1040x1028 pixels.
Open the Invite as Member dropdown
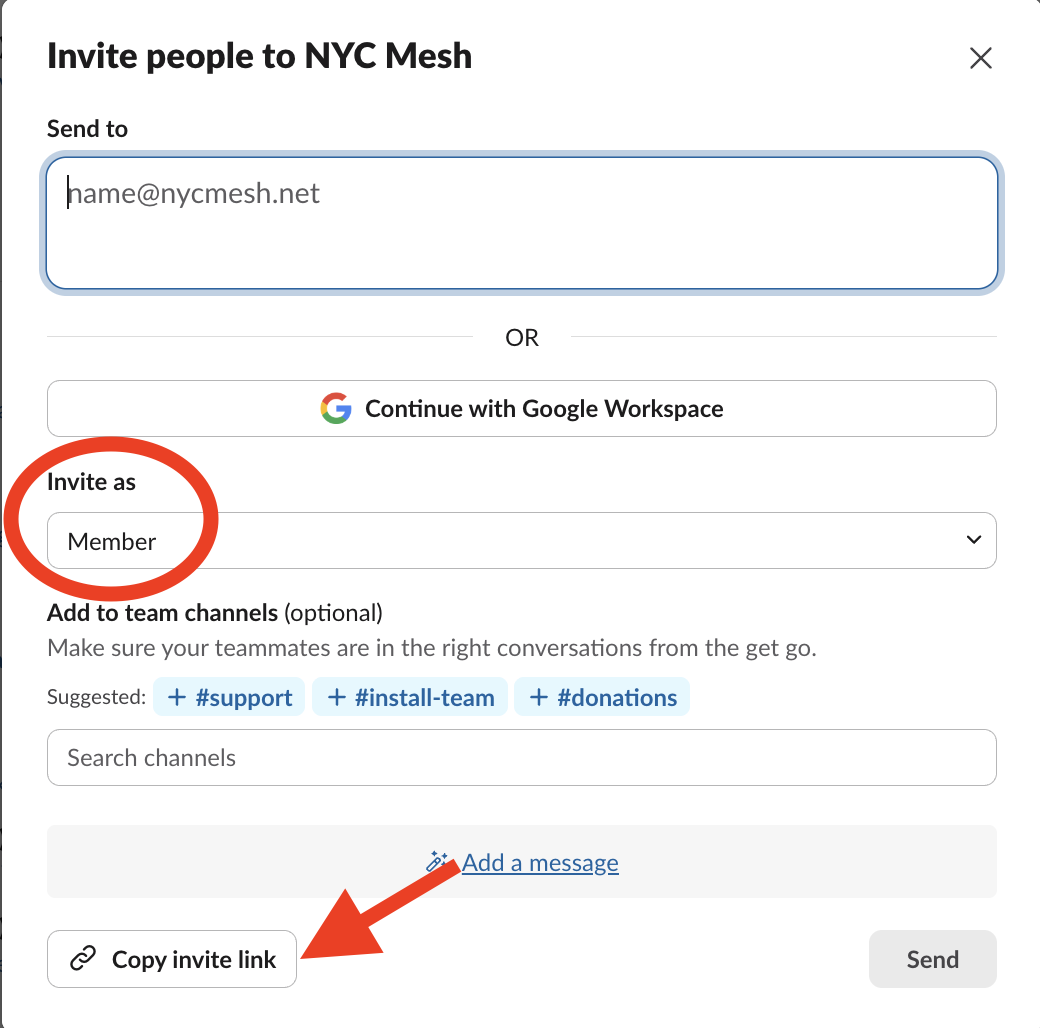[521, 541]
